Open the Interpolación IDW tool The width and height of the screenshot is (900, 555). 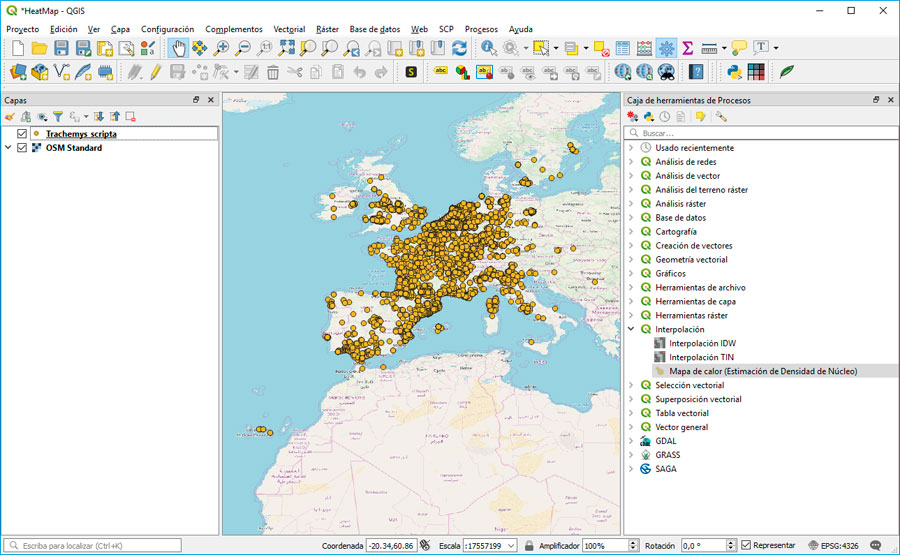(x=702, y=343)
